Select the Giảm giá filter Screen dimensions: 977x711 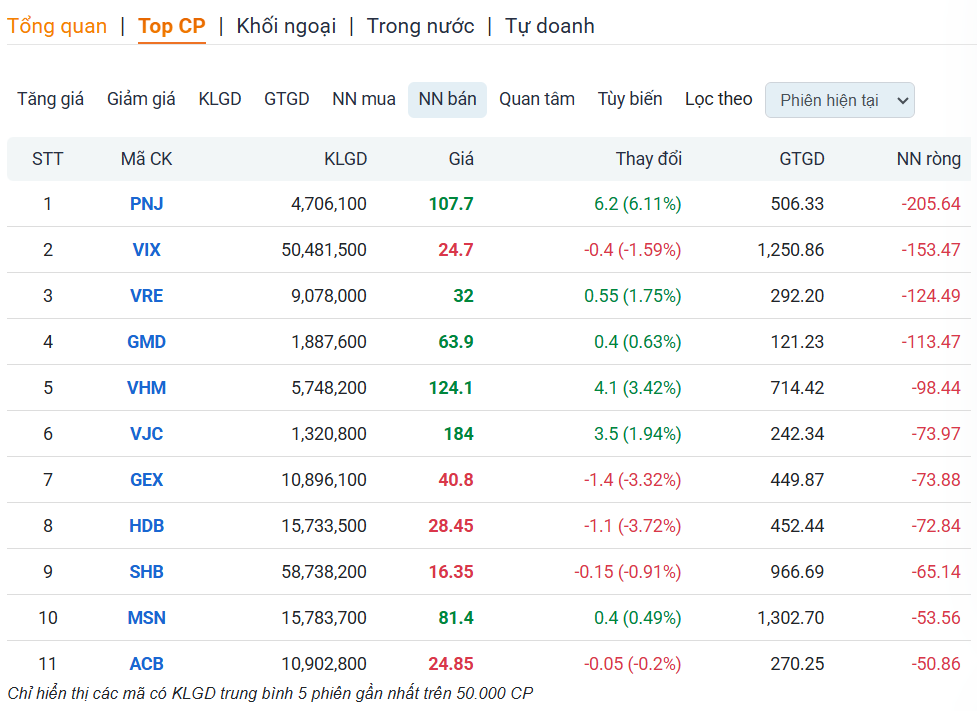(x=141, y=99)
